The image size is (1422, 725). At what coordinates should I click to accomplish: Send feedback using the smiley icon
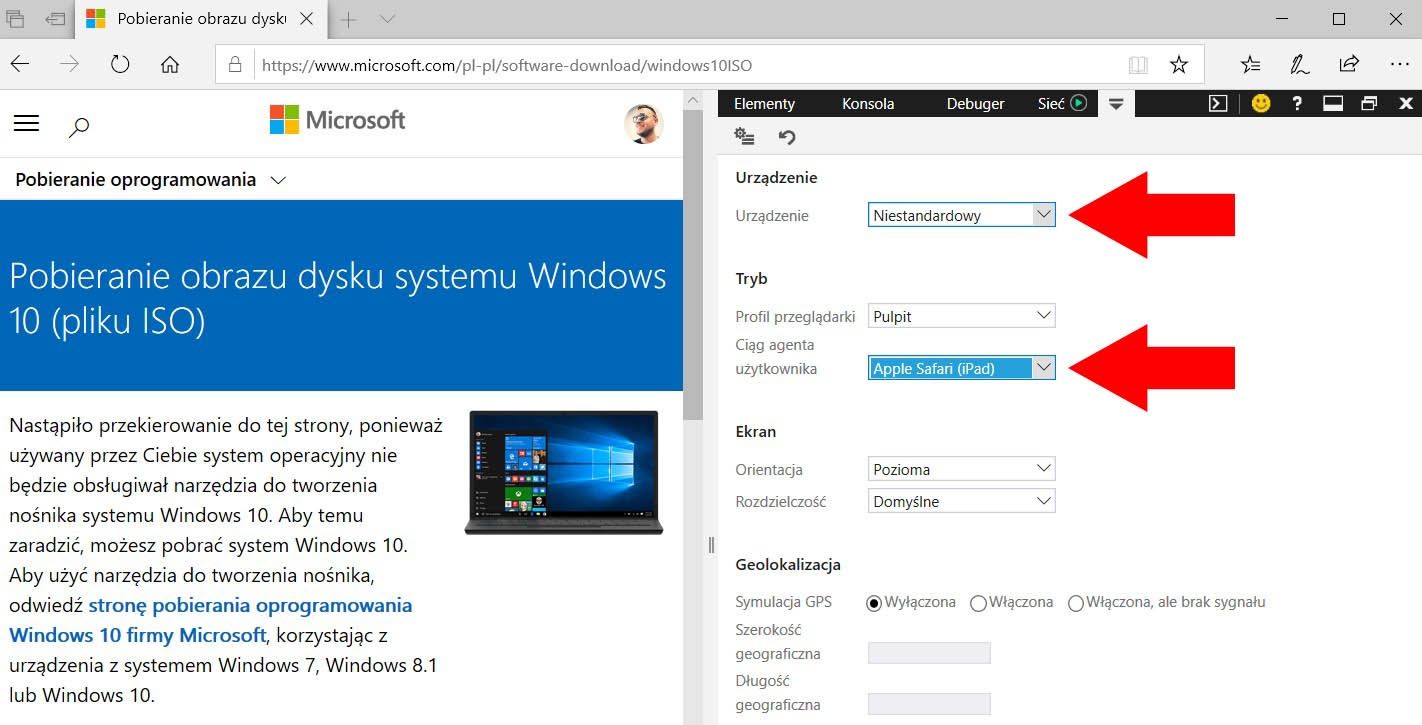pos(1261,103)
